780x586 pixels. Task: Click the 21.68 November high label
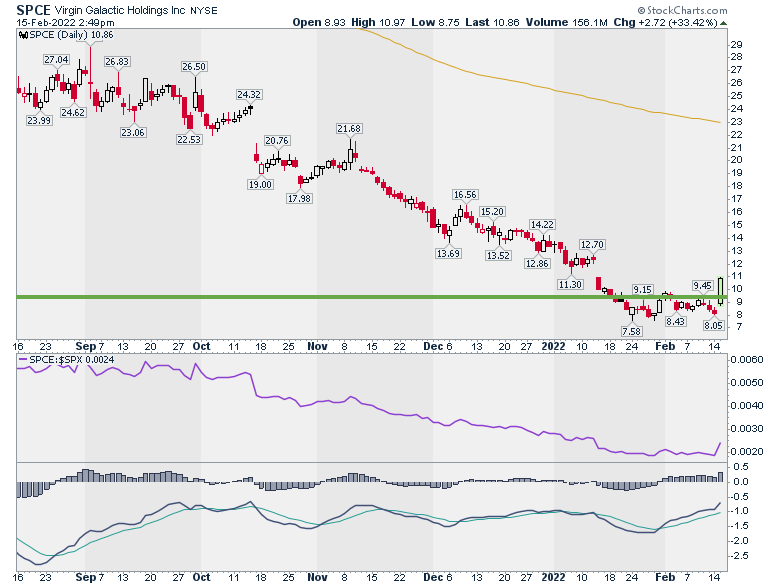(349, 128)
